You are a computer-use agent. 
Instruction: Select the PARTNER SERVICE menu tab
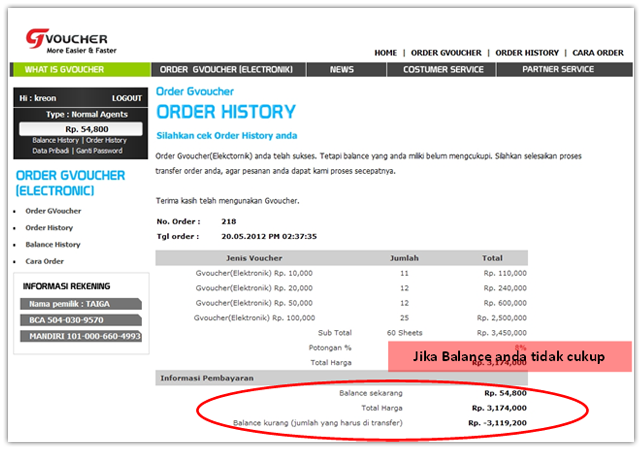pos(564,69)
